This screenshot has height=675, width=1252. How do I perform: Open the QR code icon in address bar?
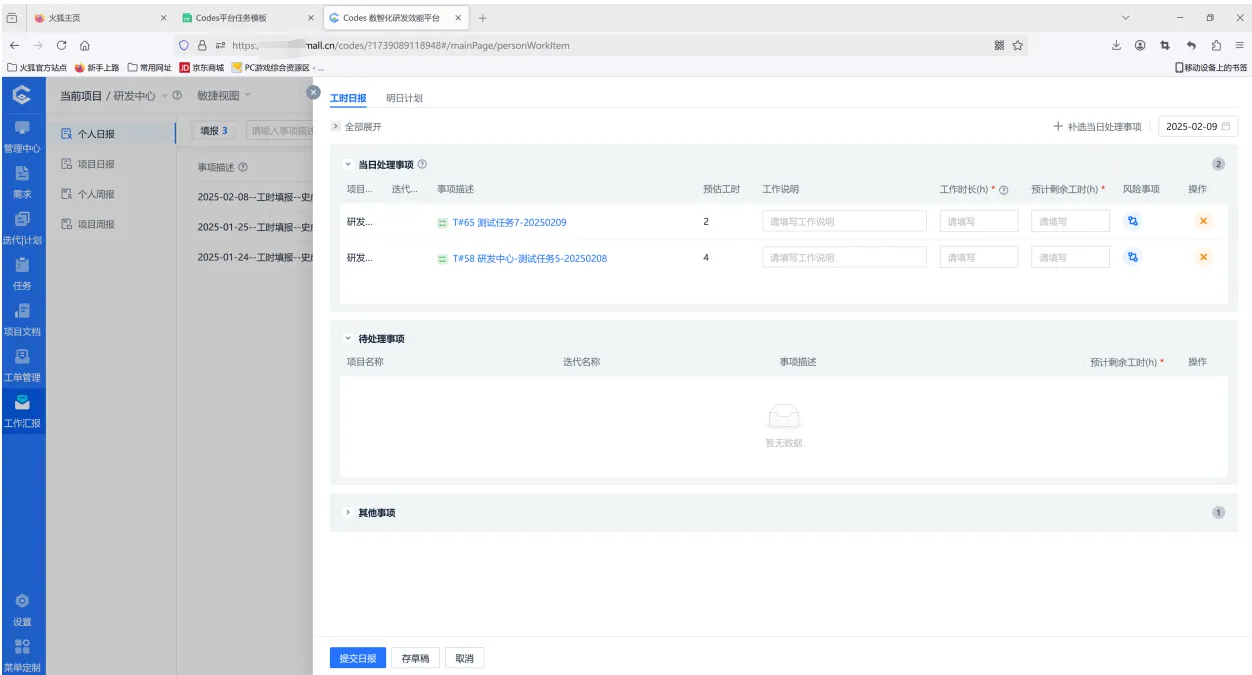click(x=999, y=45)
